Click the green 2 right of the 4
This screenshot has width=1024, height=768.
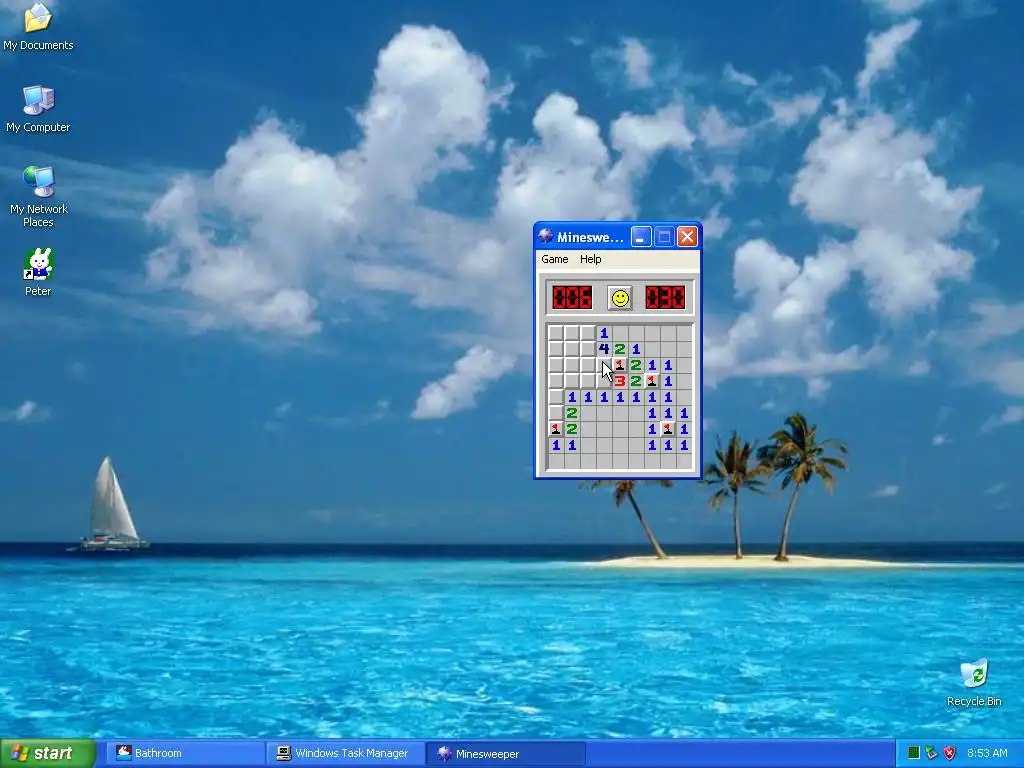pyautogui.click(x=620, y=349)
